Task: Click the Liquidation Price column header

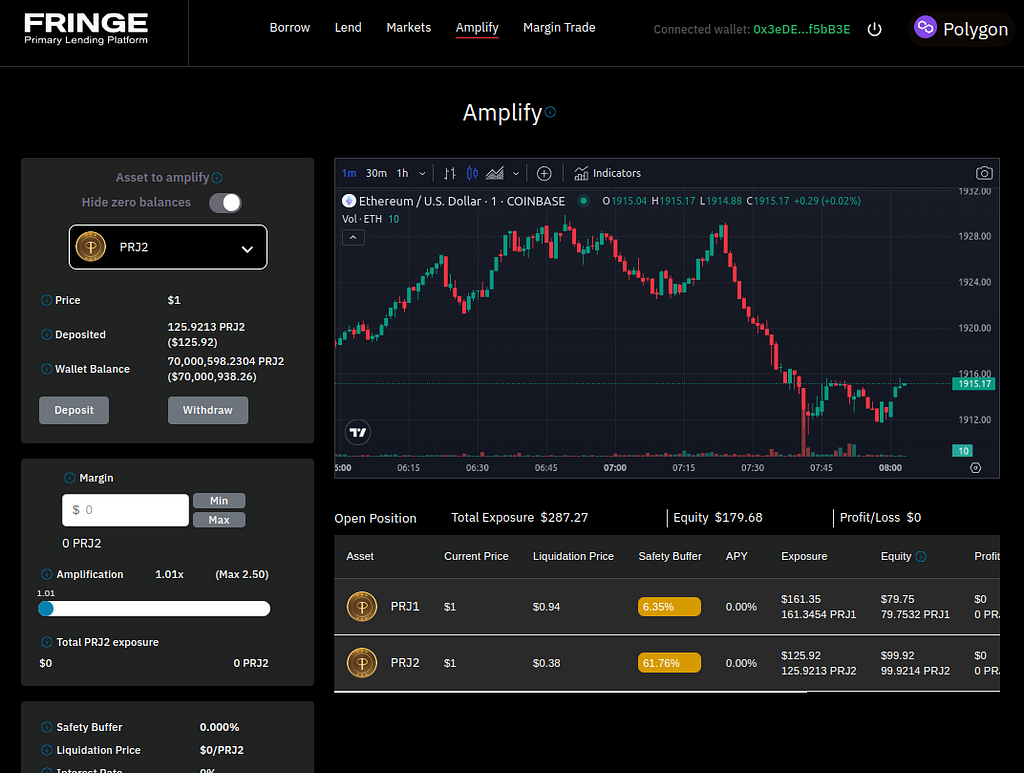Action: coord(573,556)
